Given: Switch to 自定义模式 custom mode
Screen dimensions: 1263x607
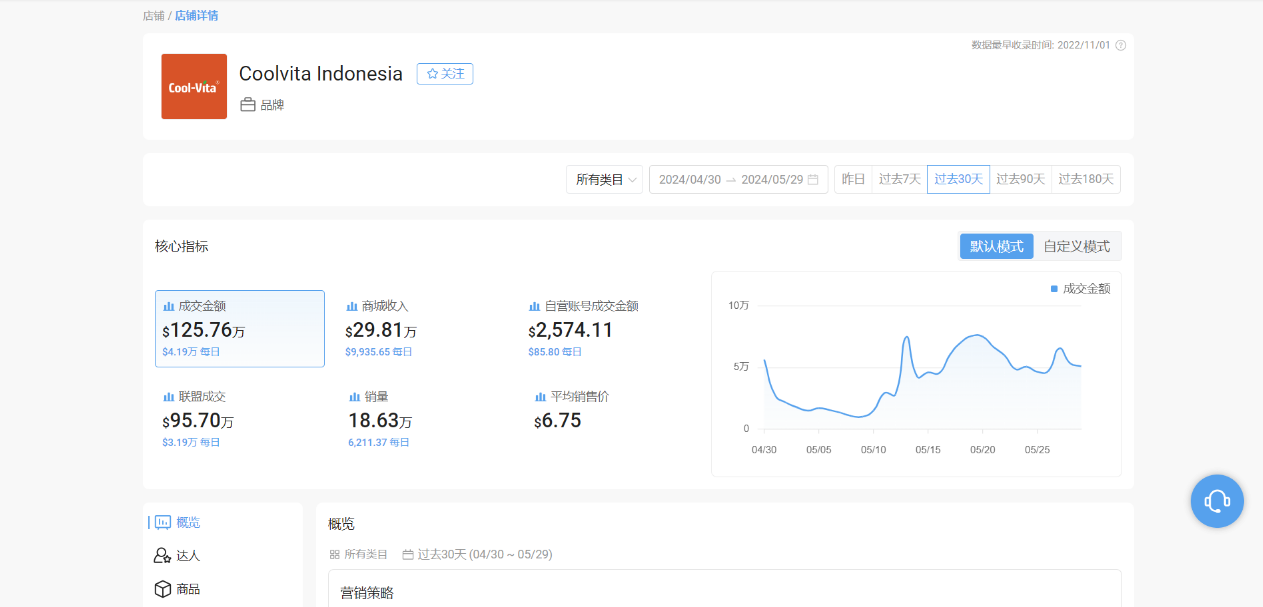Looking at the screenshot, I should 1076,246.
